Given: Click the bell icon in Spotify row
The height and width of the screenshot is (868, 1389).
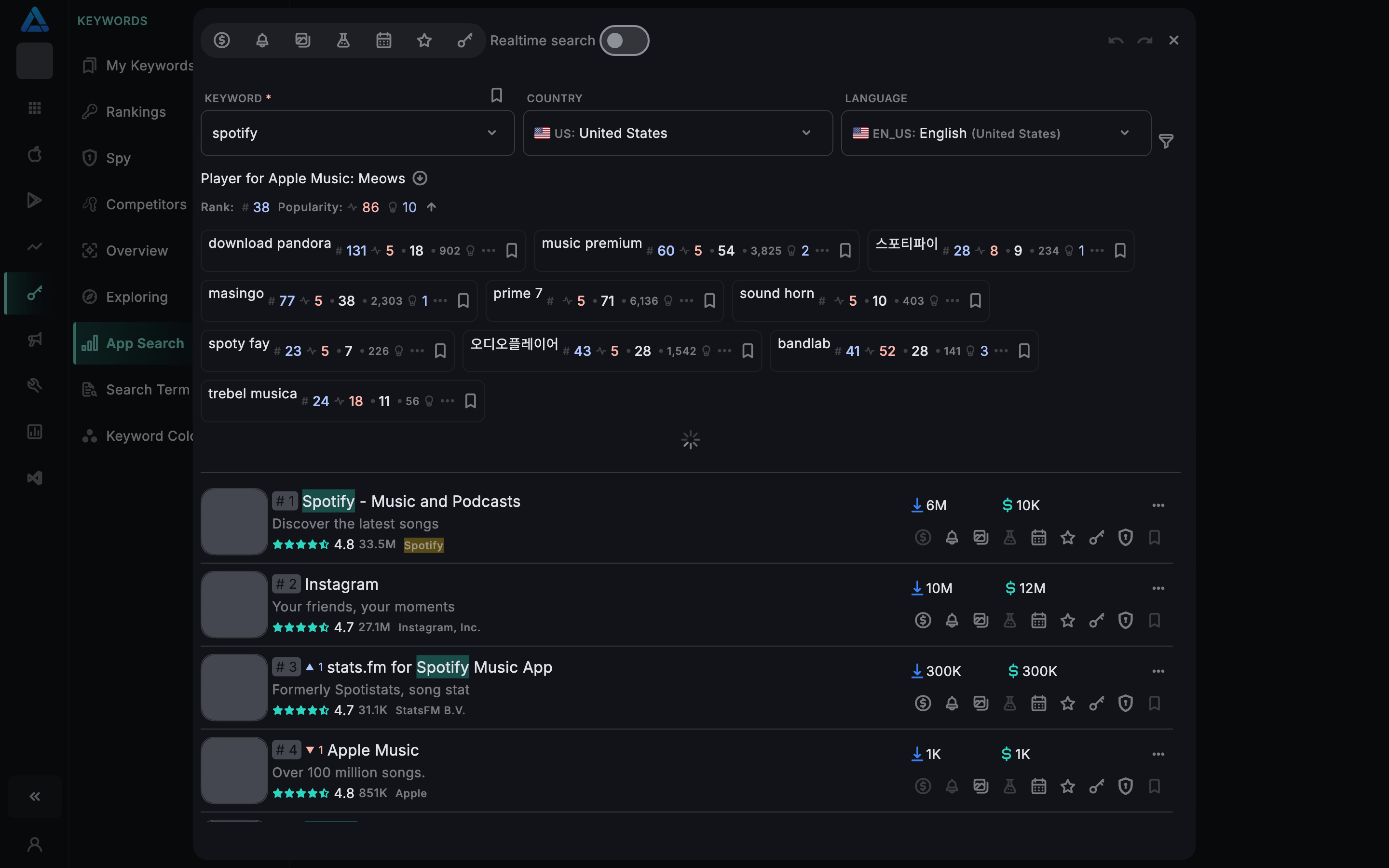Looking at the screenshot, I should pos(952,537).
